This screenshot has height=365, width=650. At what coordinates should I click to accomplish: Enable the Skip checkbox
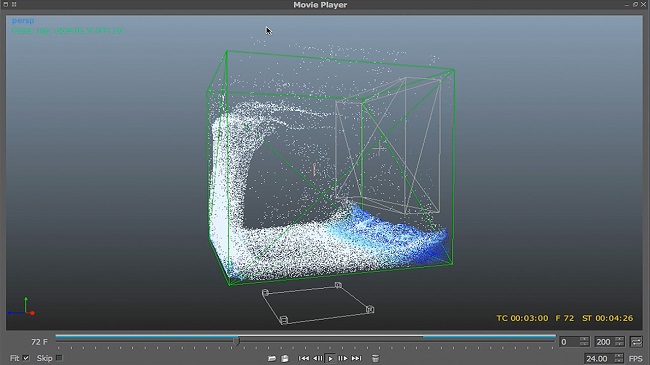point(59,358)
